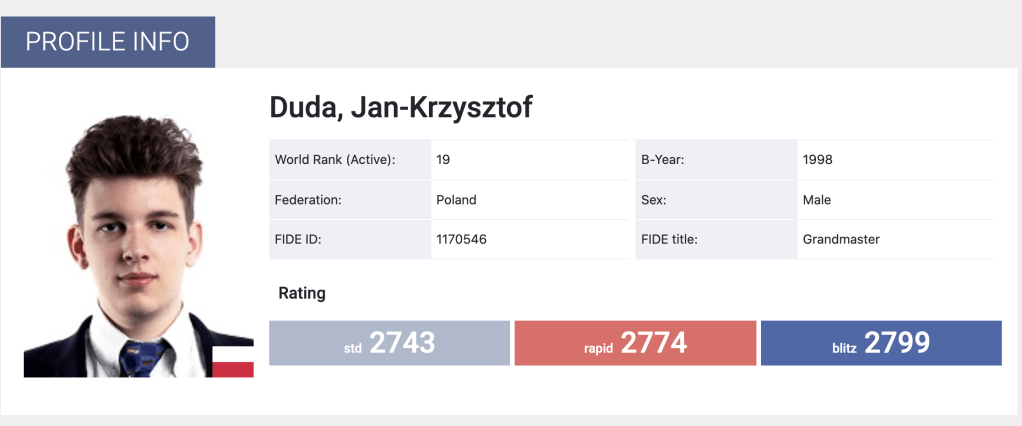
Task: Open the PROFILE INFO tab
Action: point(107,42)
